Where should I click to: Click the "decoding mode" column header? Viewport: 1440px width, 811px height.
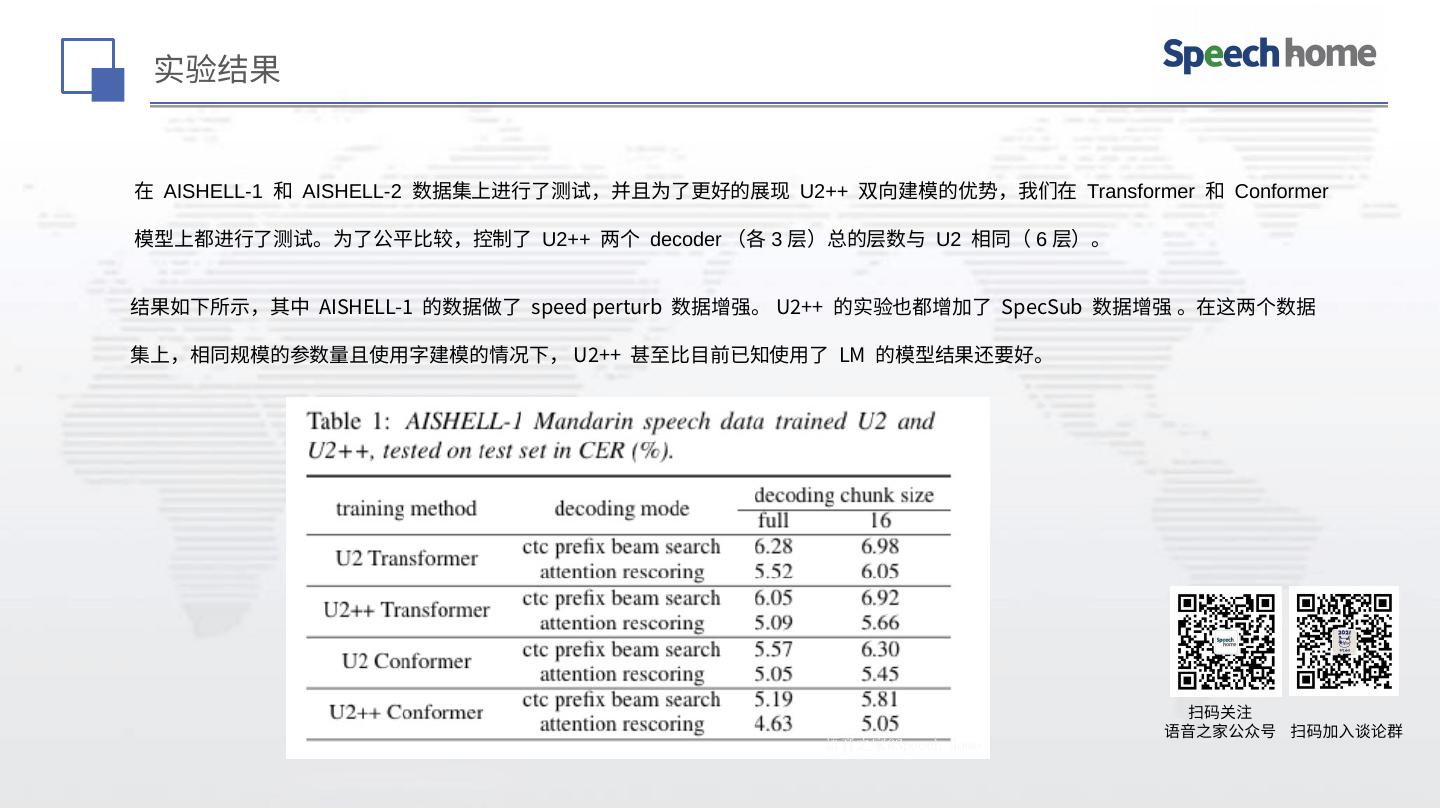coord(621,508)
